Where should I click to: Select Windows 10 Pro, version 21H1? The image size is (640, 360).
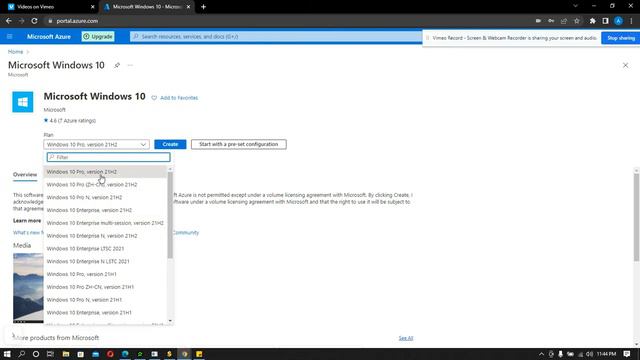[x=105, y=274]
